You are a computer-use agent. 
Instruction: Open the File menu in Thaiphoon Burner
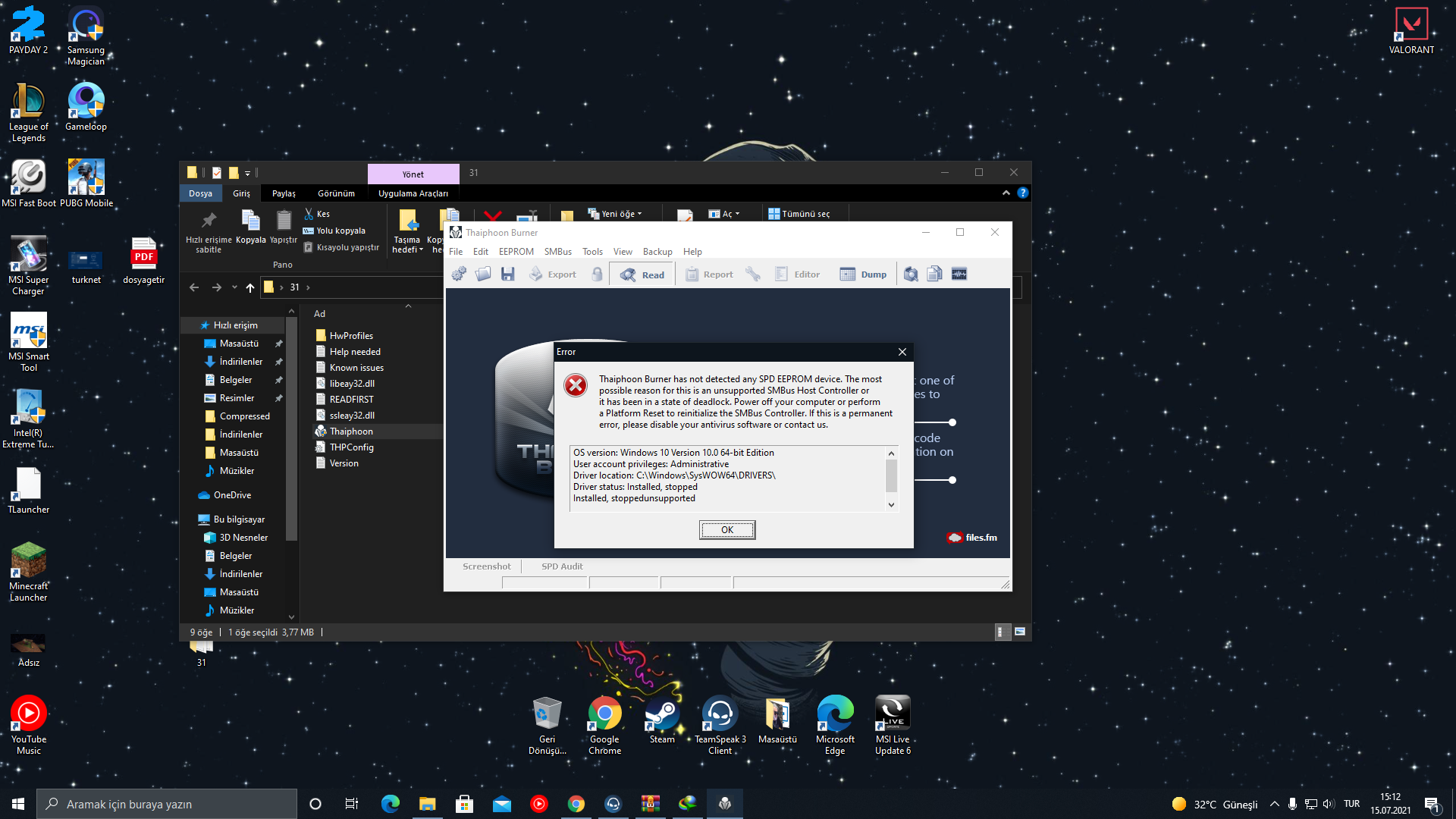click(x=456, y=252)
